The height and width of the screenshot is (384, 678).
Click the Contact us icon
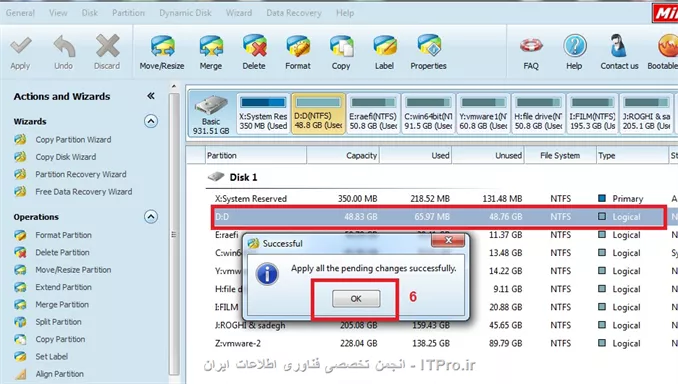coord(618,46)
